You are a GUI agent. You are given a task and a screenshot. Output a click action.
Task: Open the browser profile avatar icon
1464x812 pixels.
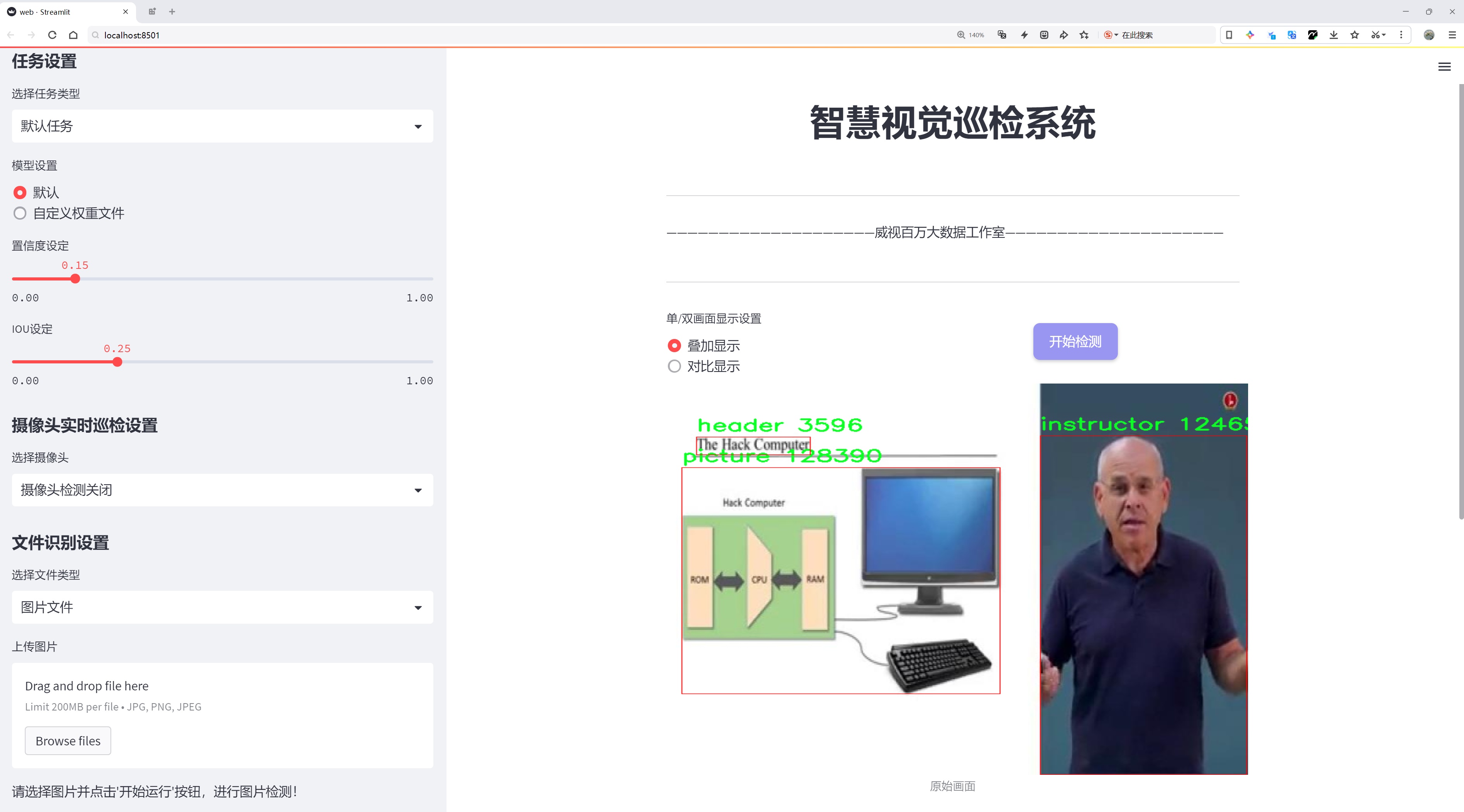[x=1429, y=34]
